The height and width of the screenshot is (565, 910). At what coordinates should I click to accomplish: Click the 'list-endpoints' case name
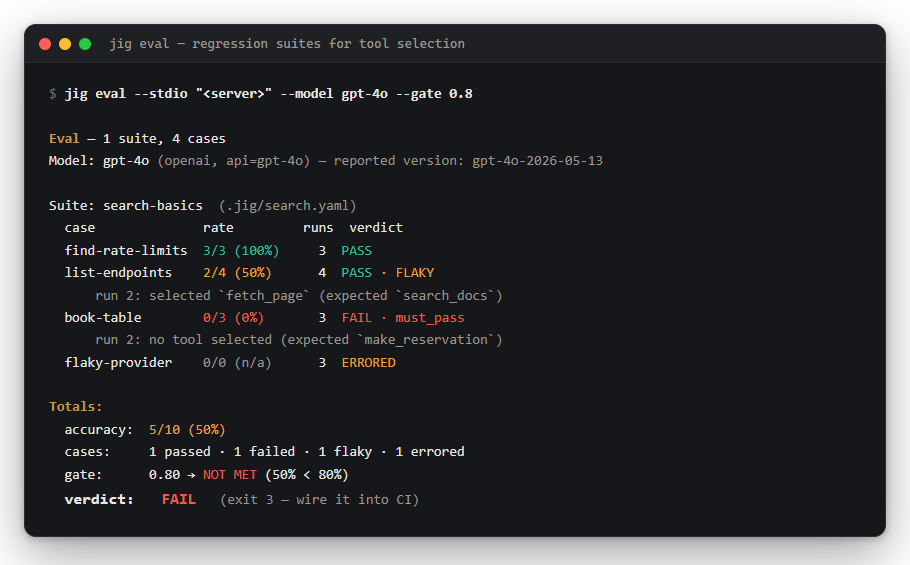[118, 273]
